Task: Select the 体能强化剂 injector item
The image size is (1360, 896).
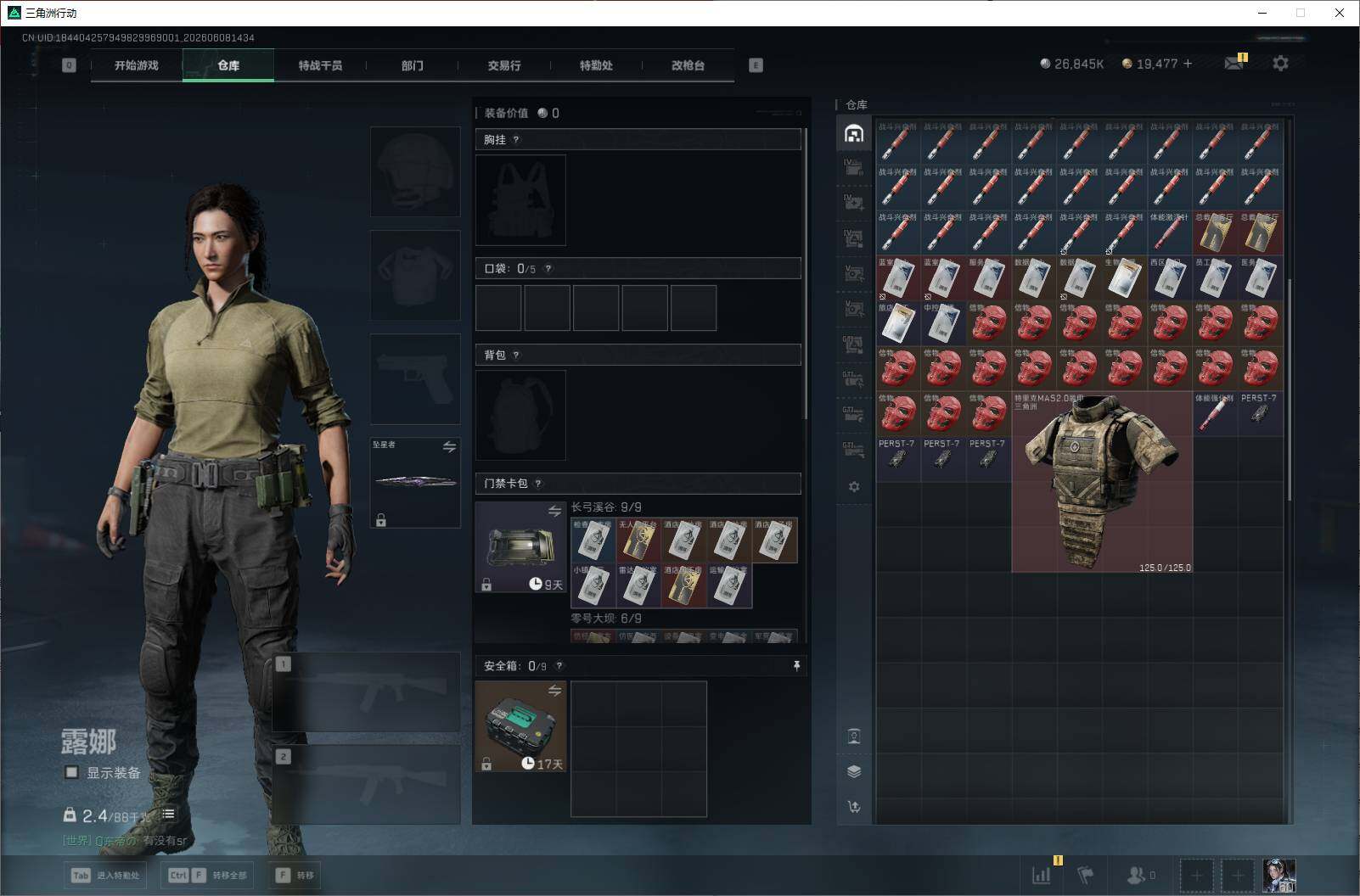Action: 1216,414
